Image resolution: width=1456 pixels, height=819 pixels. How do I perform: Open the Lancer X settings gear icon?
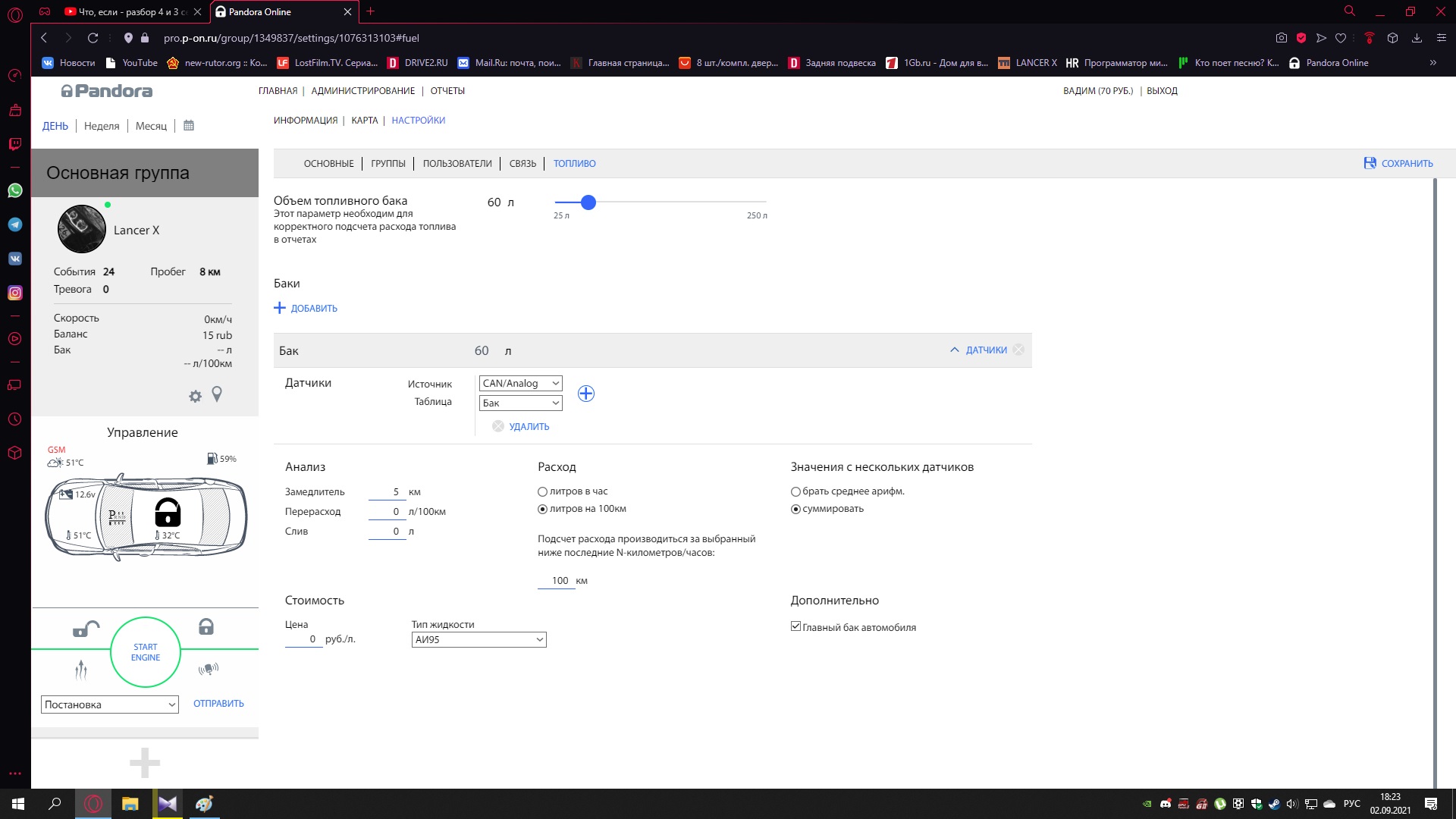[195, 396]
